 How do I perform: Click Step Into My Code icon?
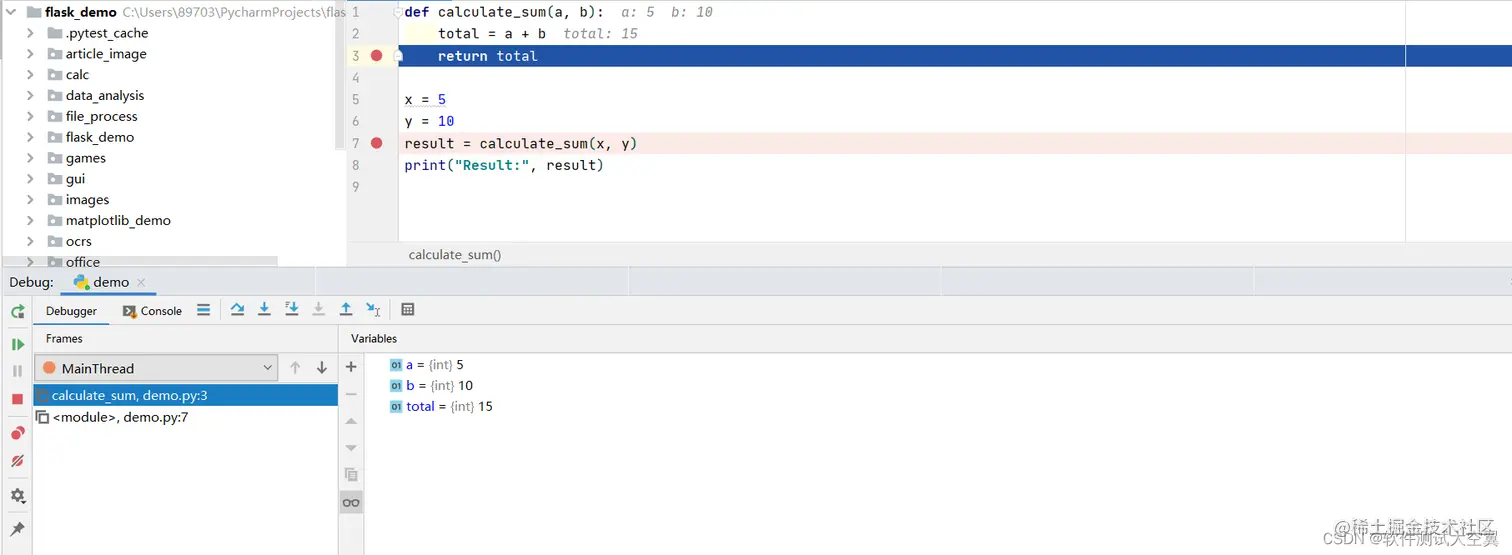[291, 310]
